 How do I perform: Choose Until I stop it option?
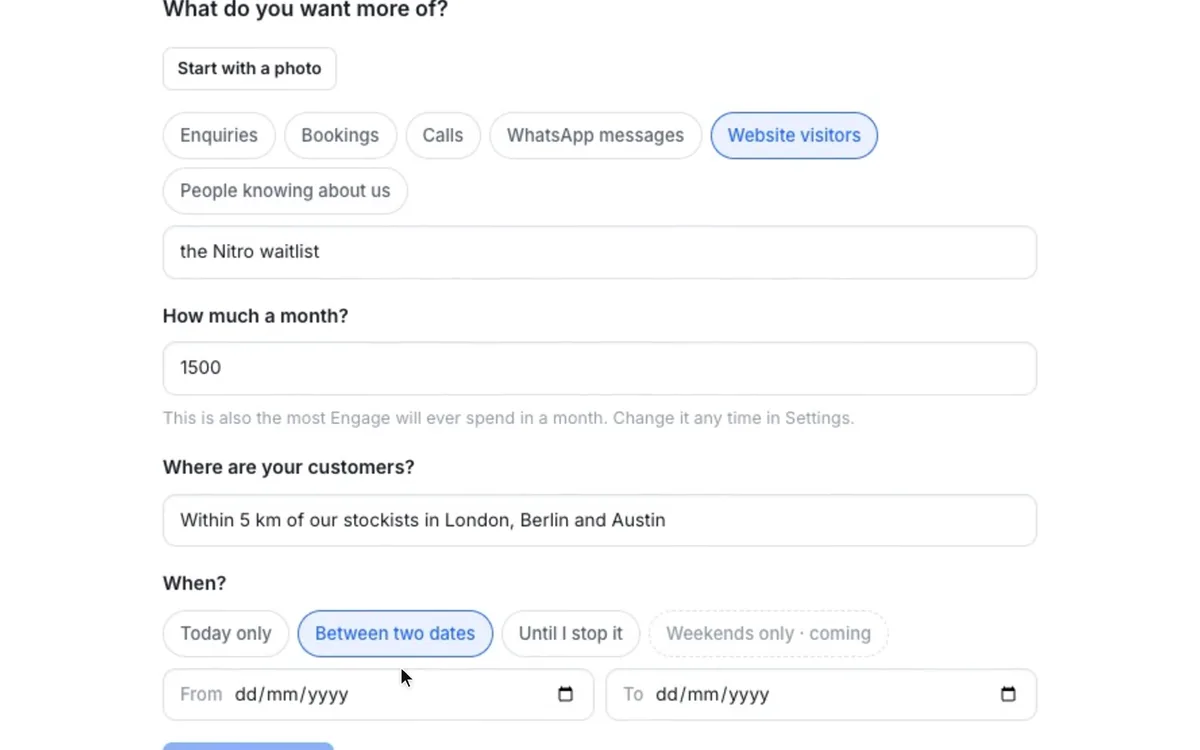pyautogui.click(x=571, y=634)
